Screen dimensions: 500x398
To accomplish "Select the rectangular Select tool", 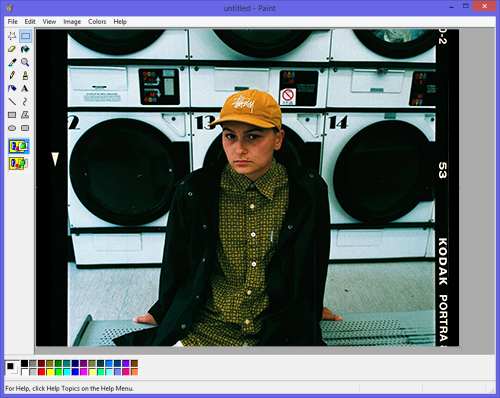I will pos(25,36).
